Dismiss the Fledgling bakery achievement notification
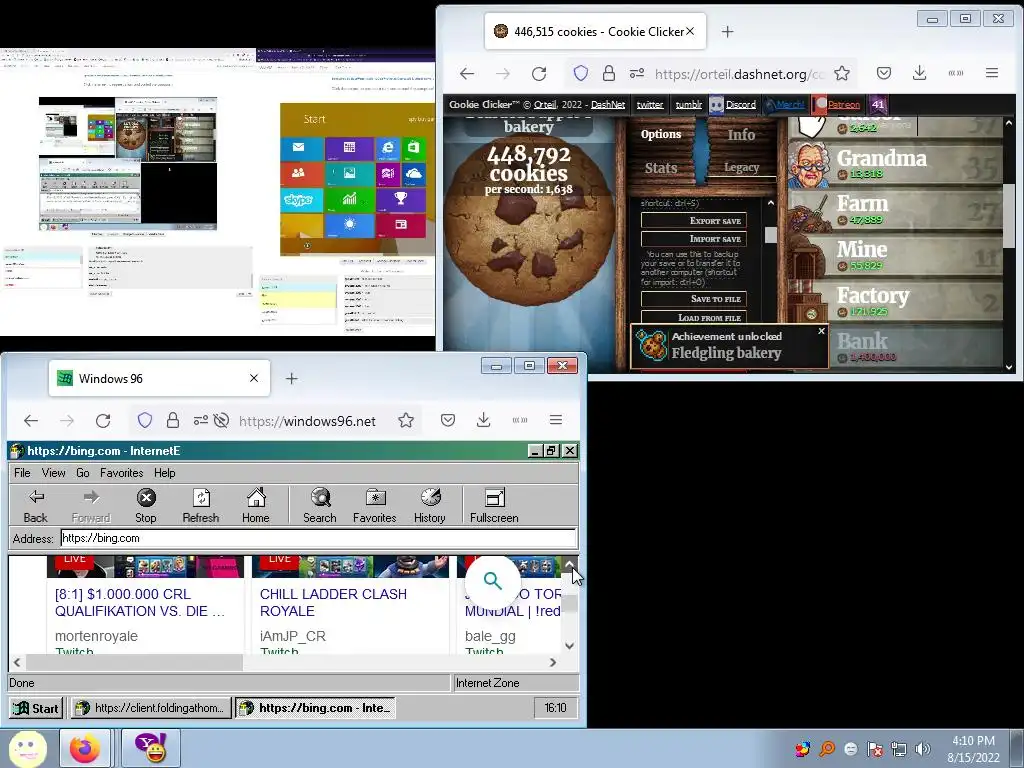The width and height of the screenshot is (1024, 768). coord(822,331)
